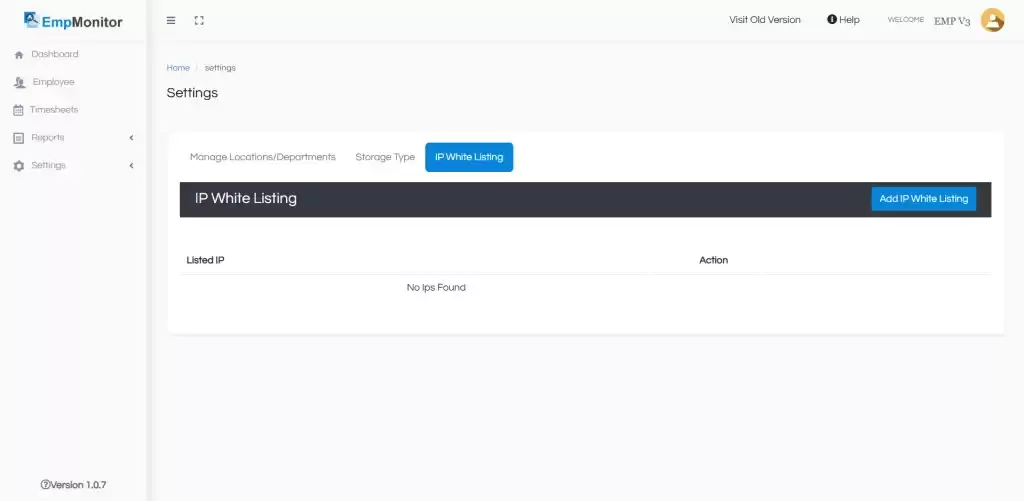Click the No Ips Found message

436,287
